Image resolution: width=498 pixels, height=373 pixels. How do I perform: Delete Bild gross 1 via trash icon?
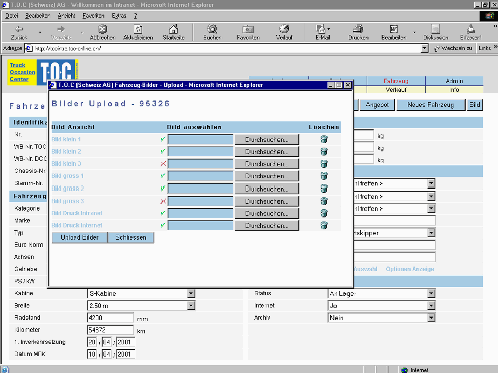pos(324,176)
